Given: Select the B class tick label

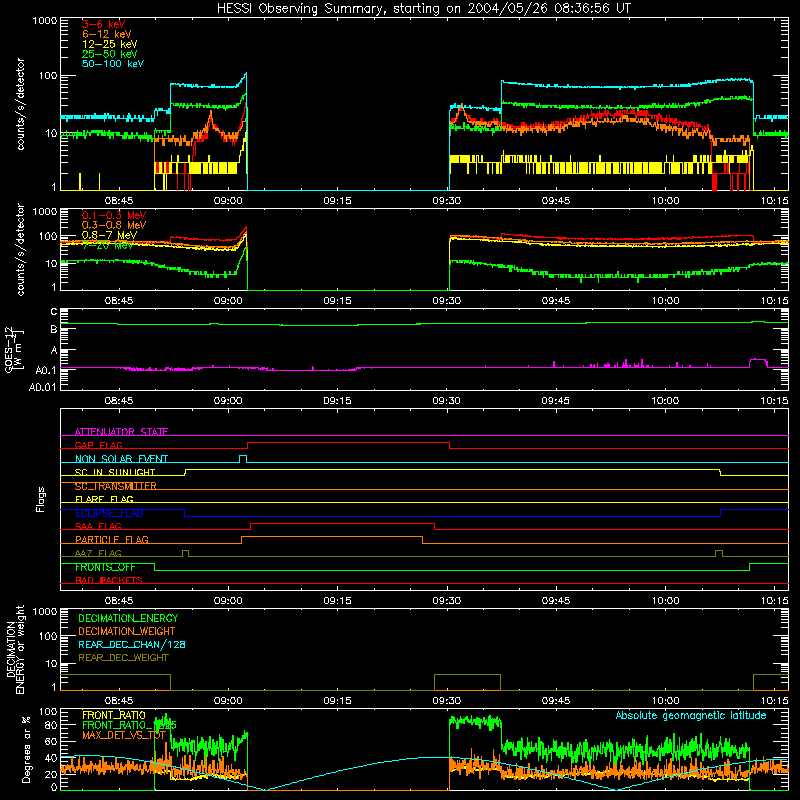Looking at the screenshot, I should click(x=54, y=330).
